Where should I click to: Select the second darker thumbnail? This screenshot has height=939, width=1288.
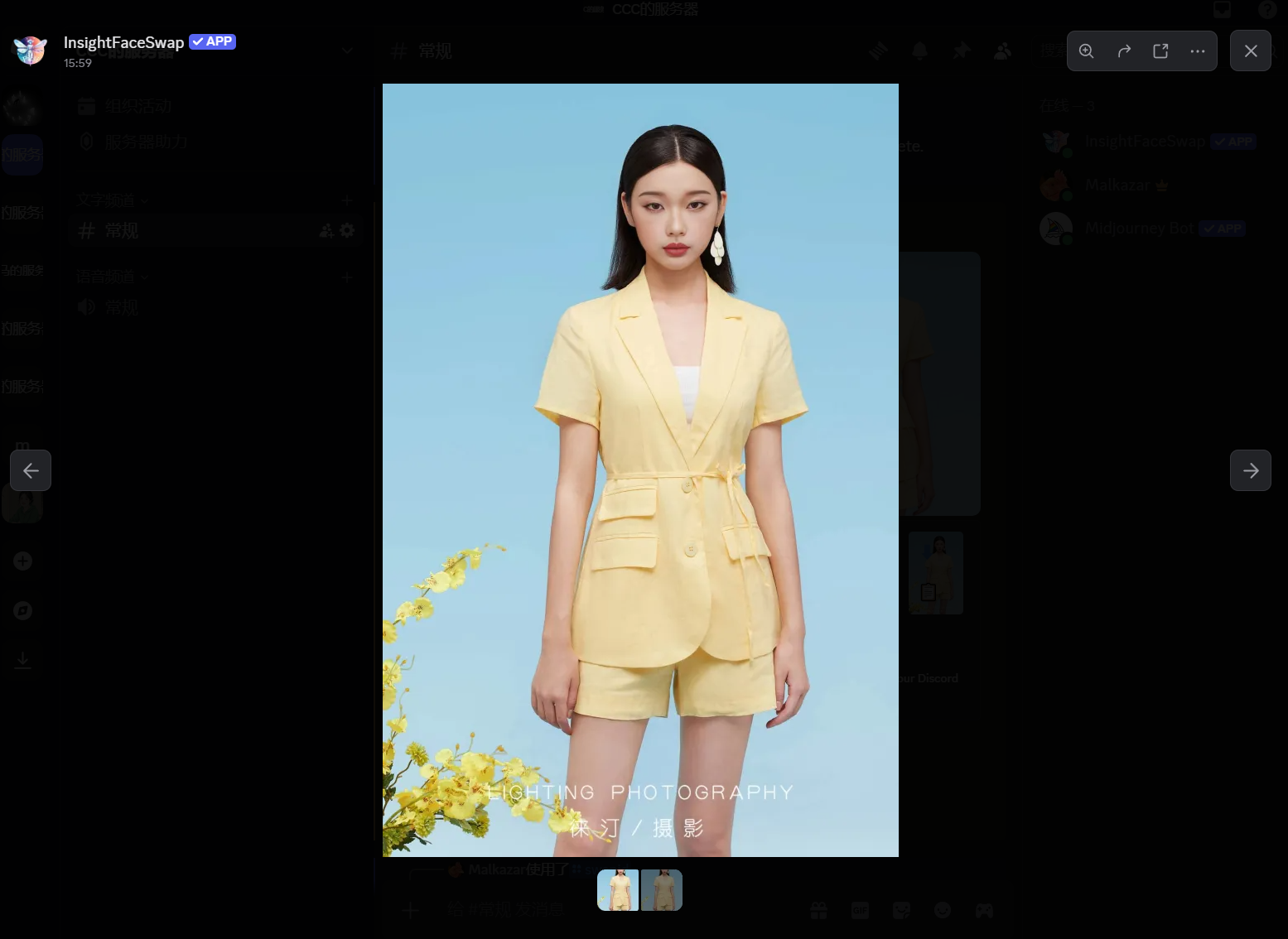662,890
